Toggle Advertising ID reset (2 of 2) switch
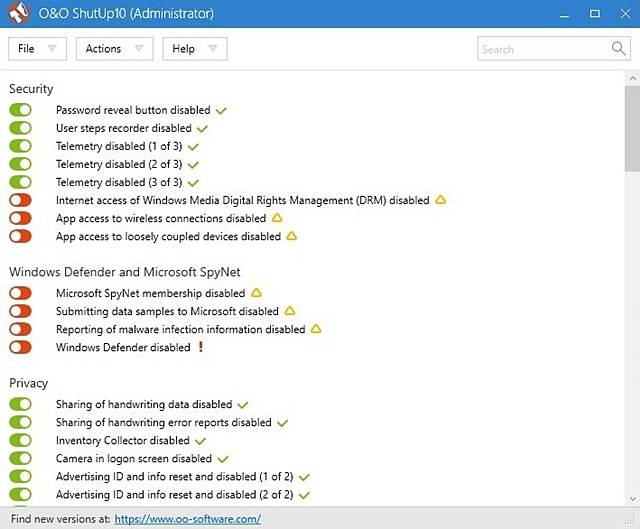Viewport: 640px width, 529px height. coord(20,494)
